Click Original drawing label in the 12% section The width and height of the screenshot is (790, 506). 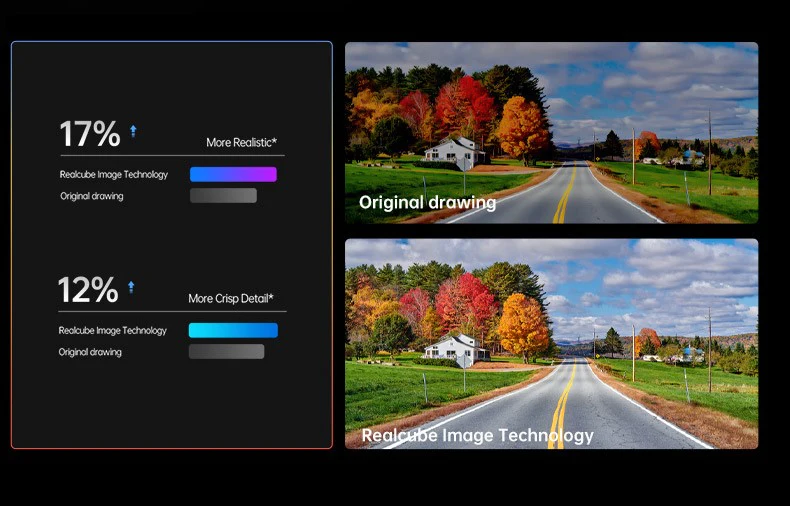point(90,353)
